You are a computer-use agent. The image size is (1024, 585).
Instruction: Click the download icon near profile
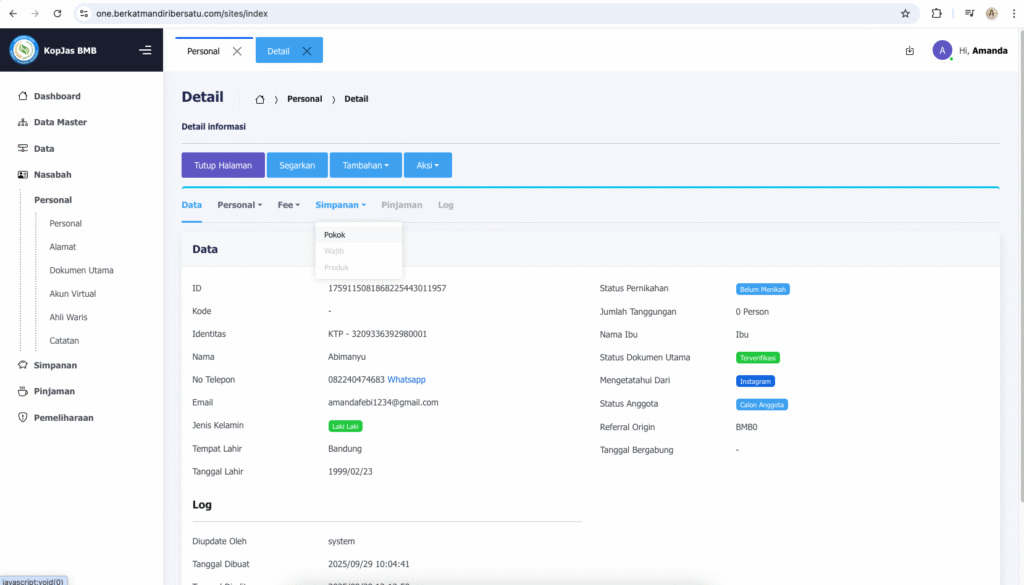point(909,51)
